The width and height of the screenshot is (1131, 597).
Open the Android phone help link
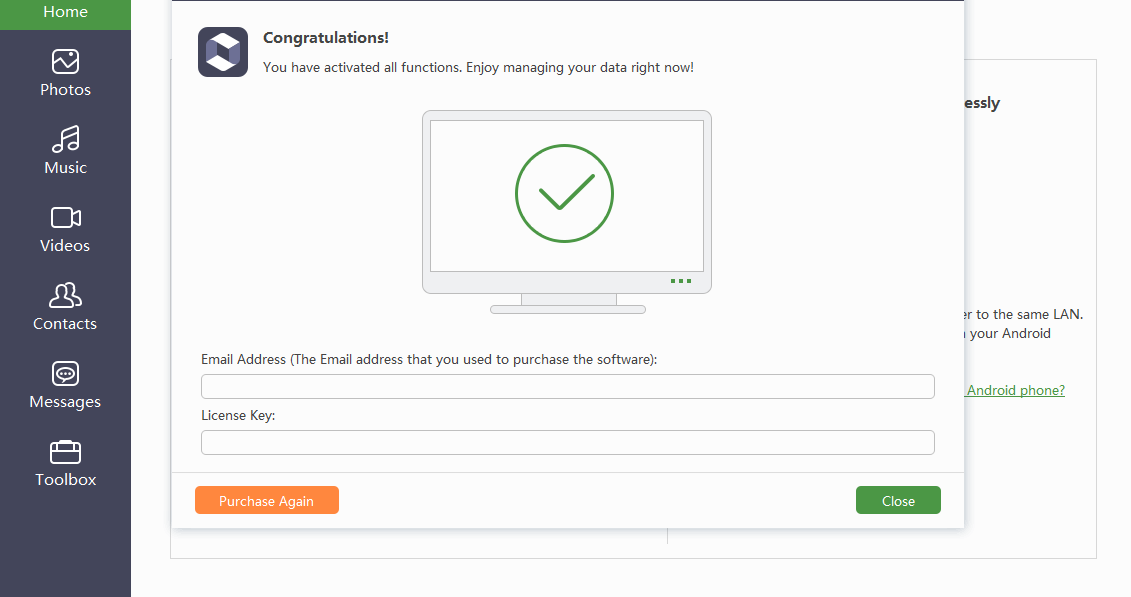[x=1014, y=390]
